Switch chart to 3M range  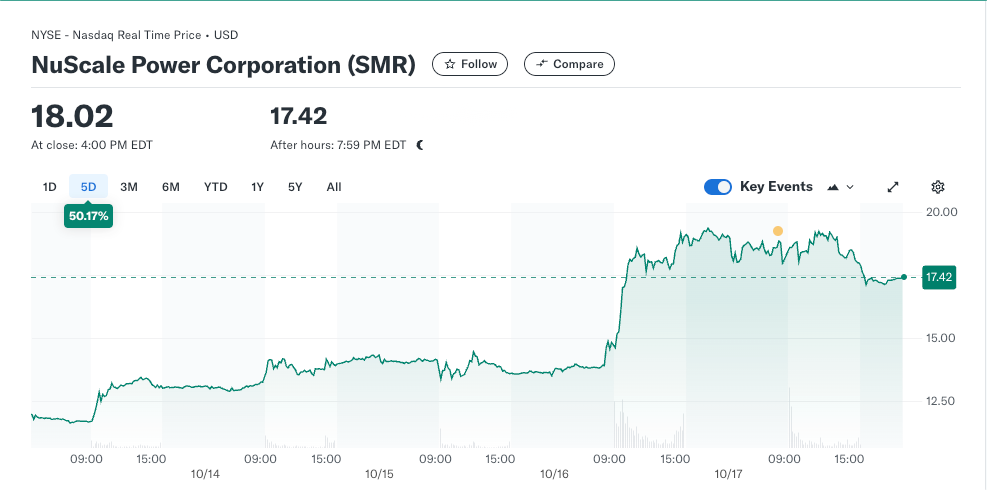click(x=129, y=187)
